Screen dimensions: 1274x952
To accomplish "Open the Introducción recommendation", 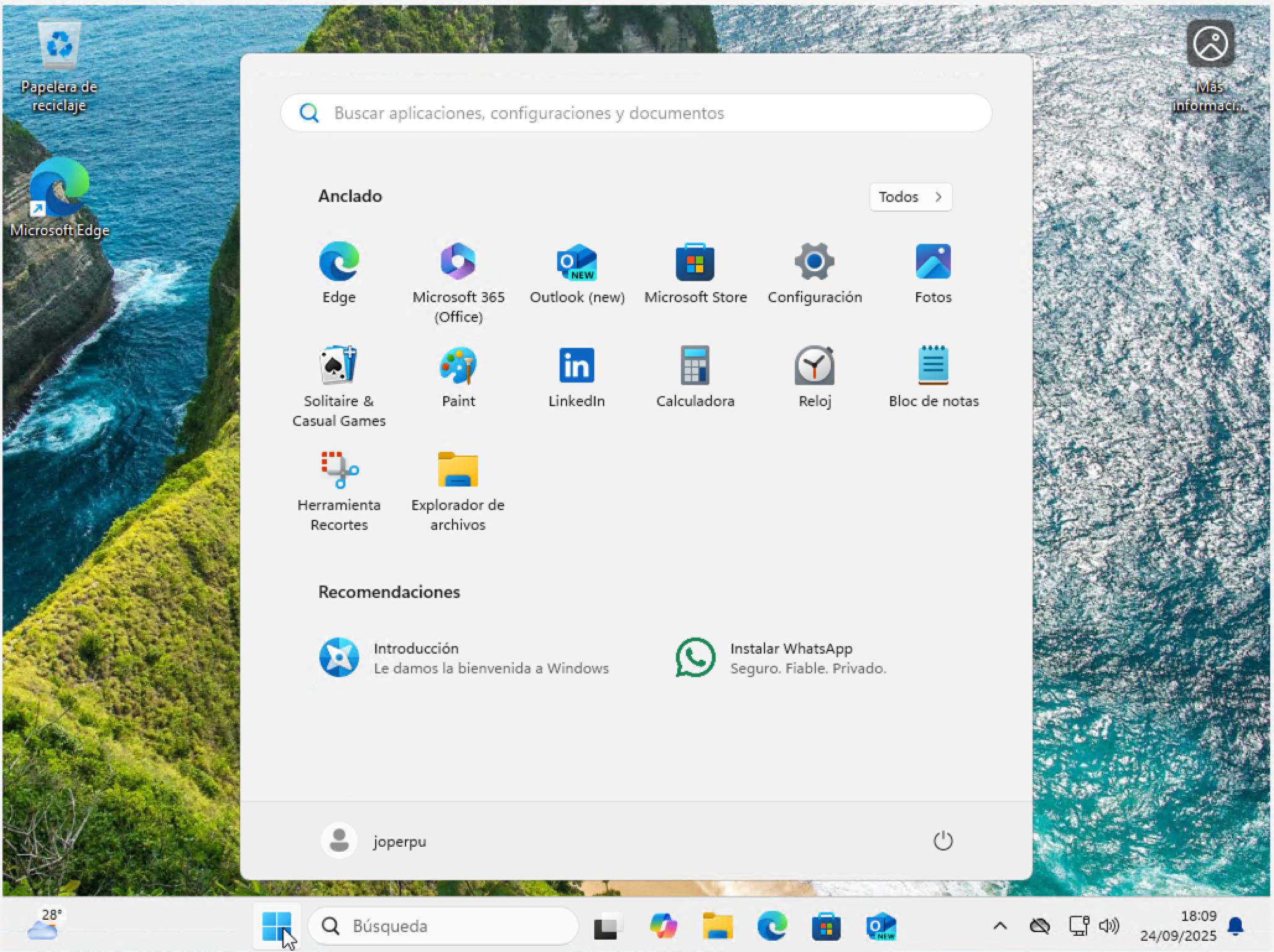I will click(464, 658).
